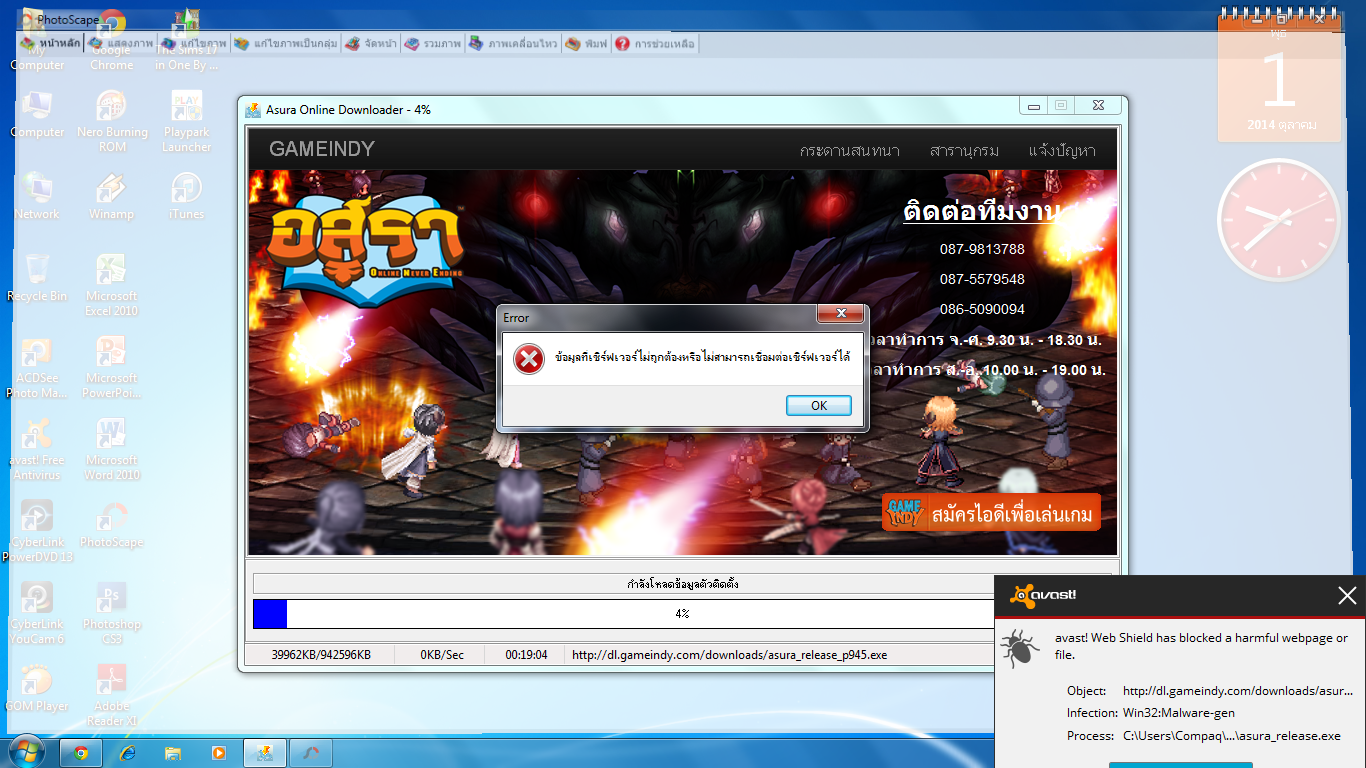The image size is (1366, 768).
Task: Click the 39962KB/942596KB size readout
Action: pyautogui.click(x=321, y=655)
